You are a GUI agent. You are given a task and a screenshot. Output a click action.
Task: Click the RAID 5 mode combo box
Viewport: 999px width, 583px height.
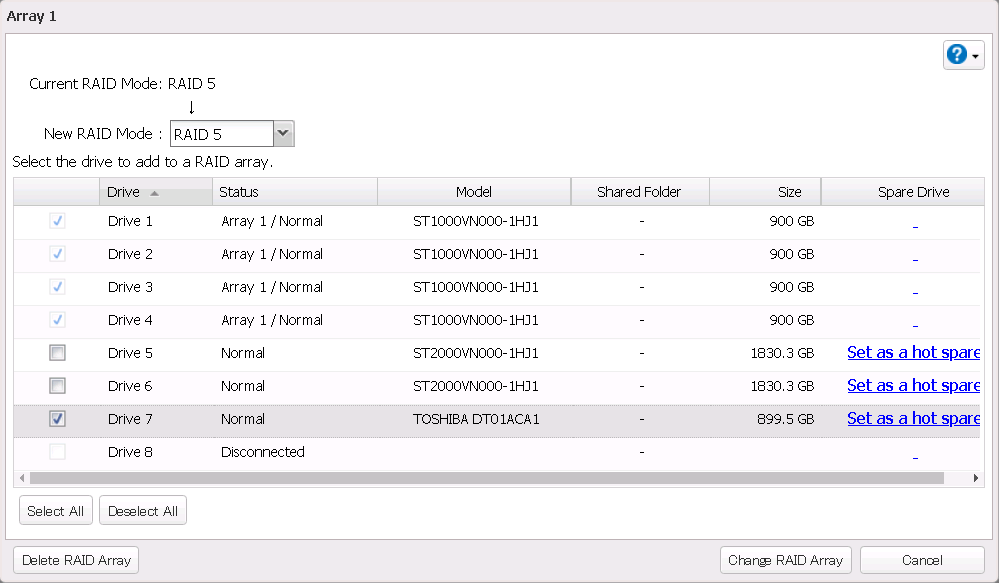221,134
